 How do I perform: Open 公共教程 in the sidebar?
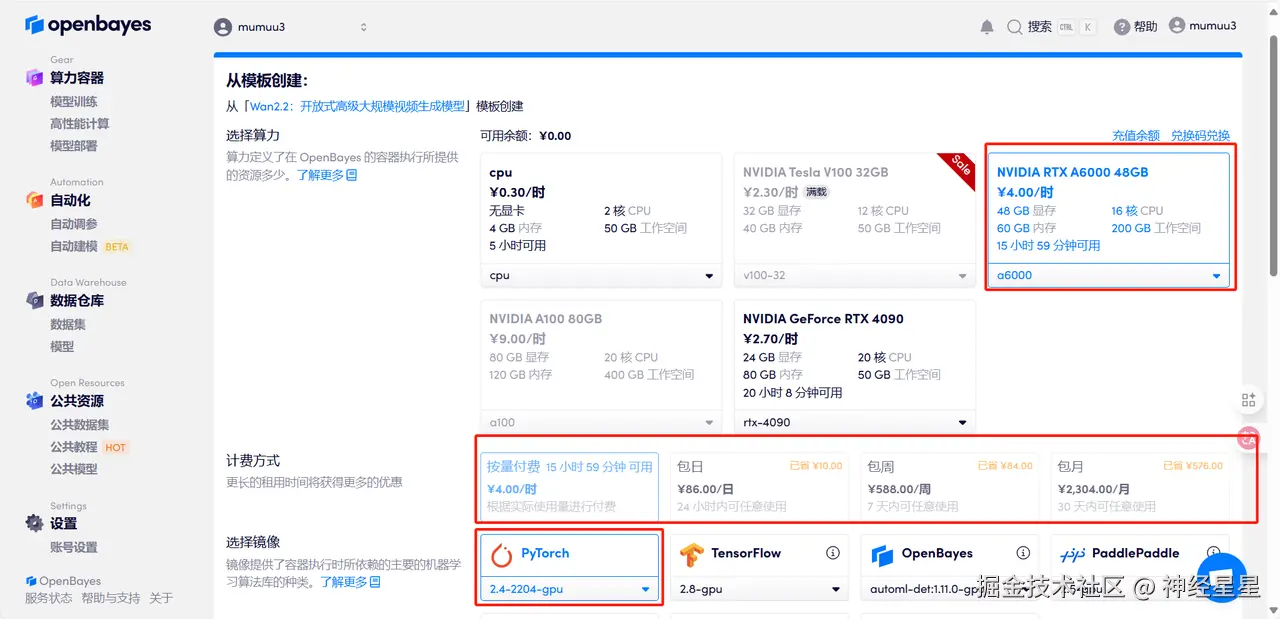pyautogui.click(x=74, y=447)
